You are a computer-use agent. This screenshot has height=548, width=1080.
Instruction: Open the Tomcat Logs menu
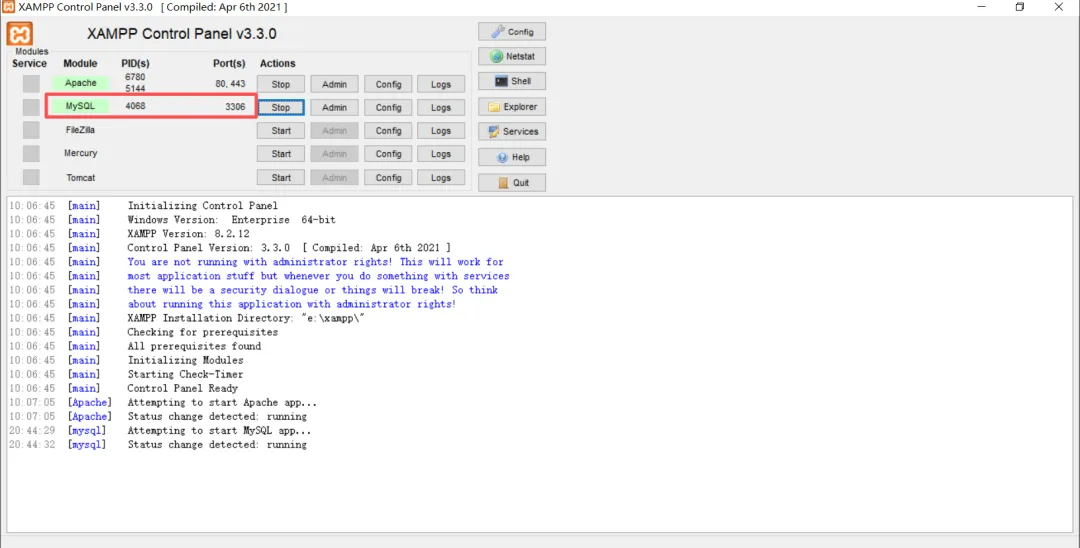[x=441, y=178]
